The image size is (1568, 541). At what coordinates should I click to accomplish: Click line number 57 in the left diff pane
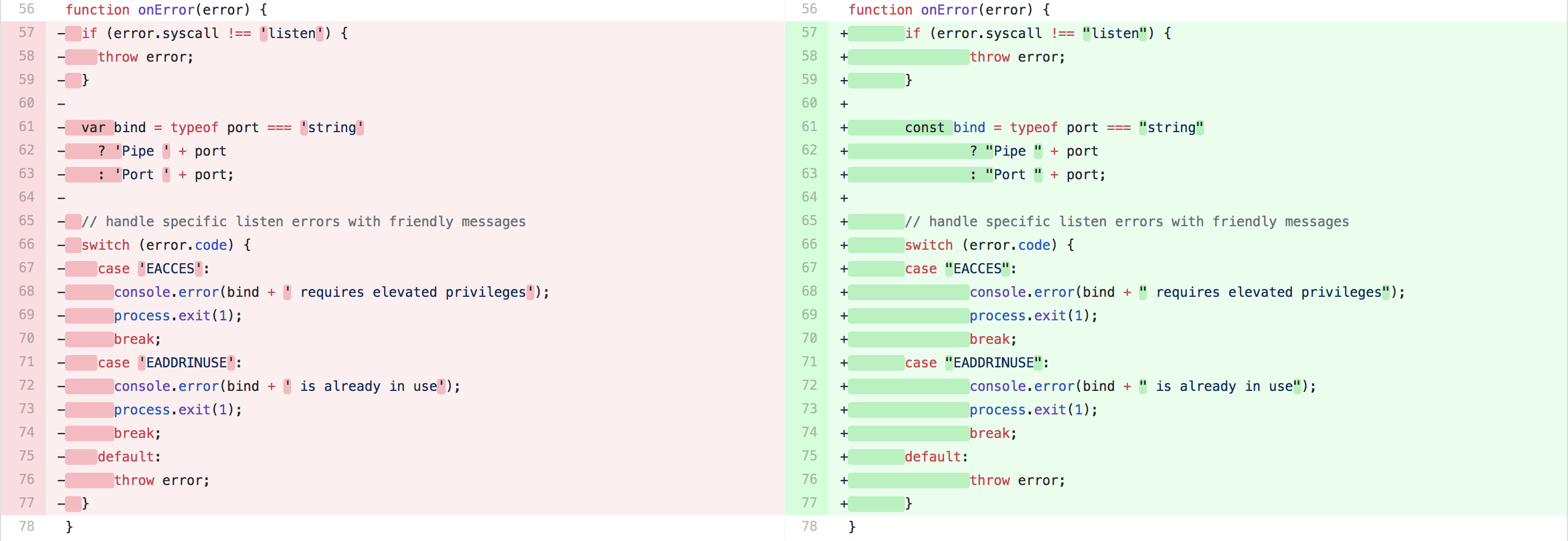26,33
